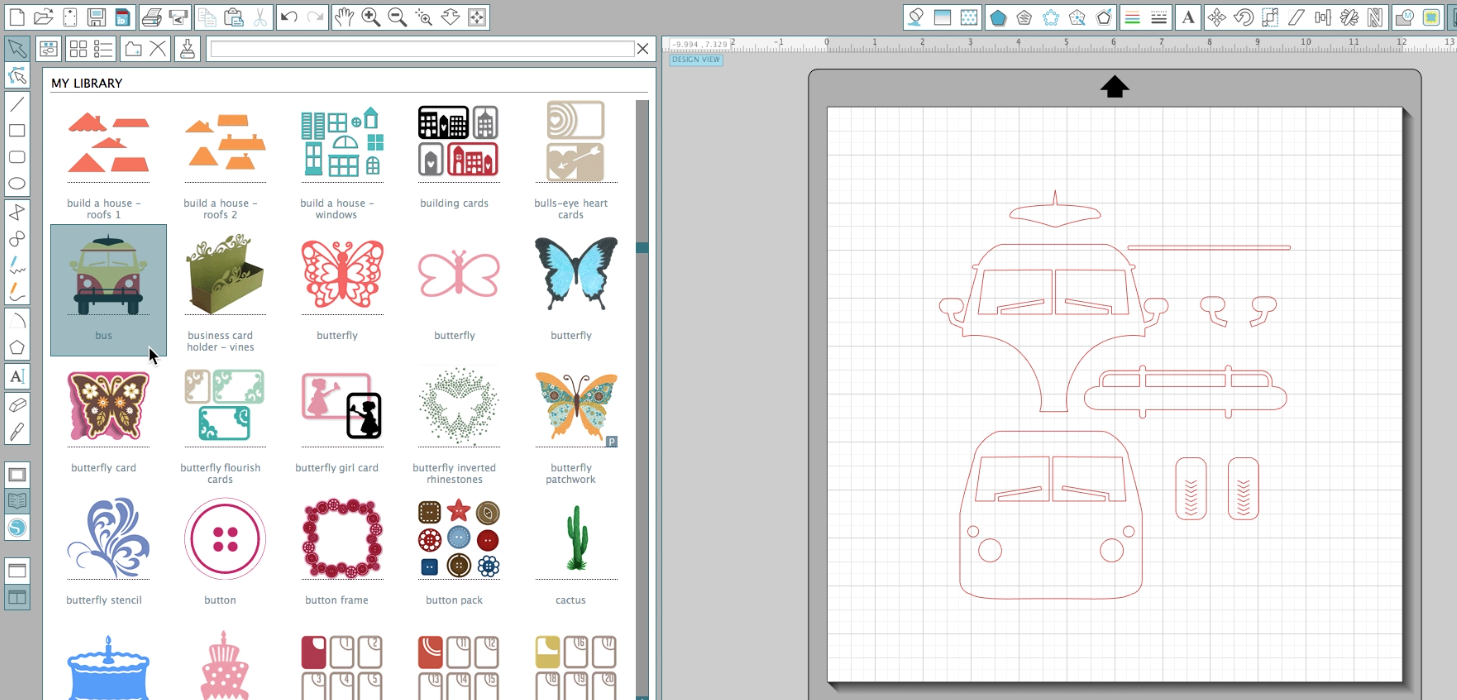This screenshot has height=700, width=1457.
Task: Open the Replicate panel
Action: tap(1349, 17)
